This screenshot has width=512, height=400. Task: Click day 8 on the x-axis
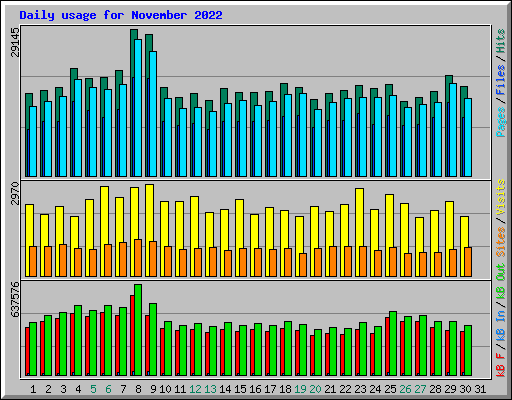tap(138, 389)
